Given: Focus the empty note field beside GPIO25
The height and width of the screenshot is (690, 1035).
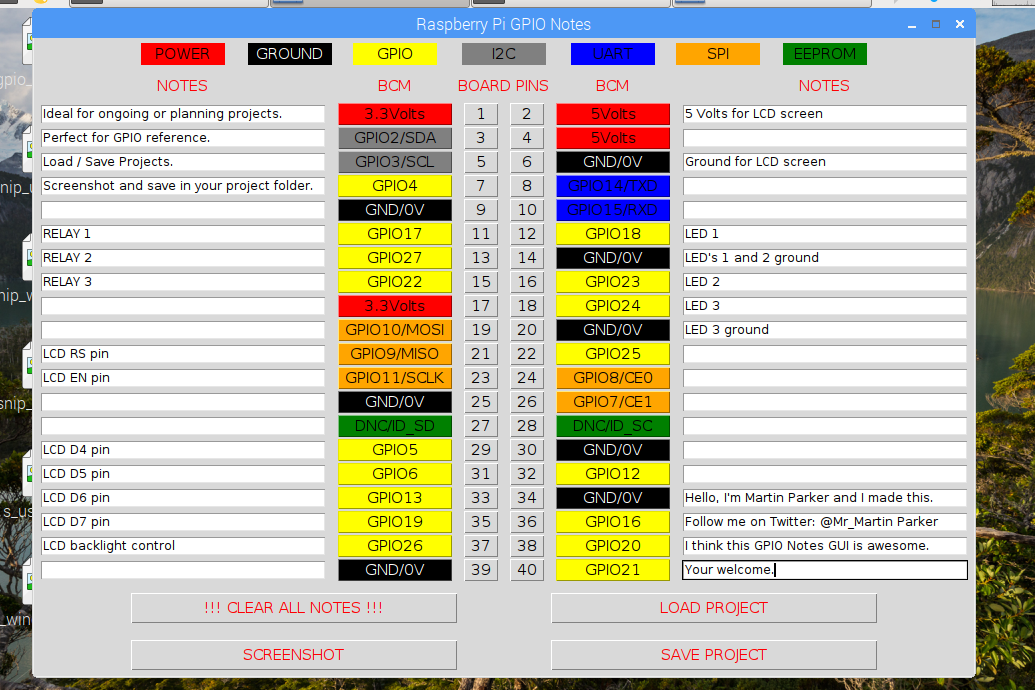Looking at the screenshot, I should pyautogui.click(x=825, y=354).
